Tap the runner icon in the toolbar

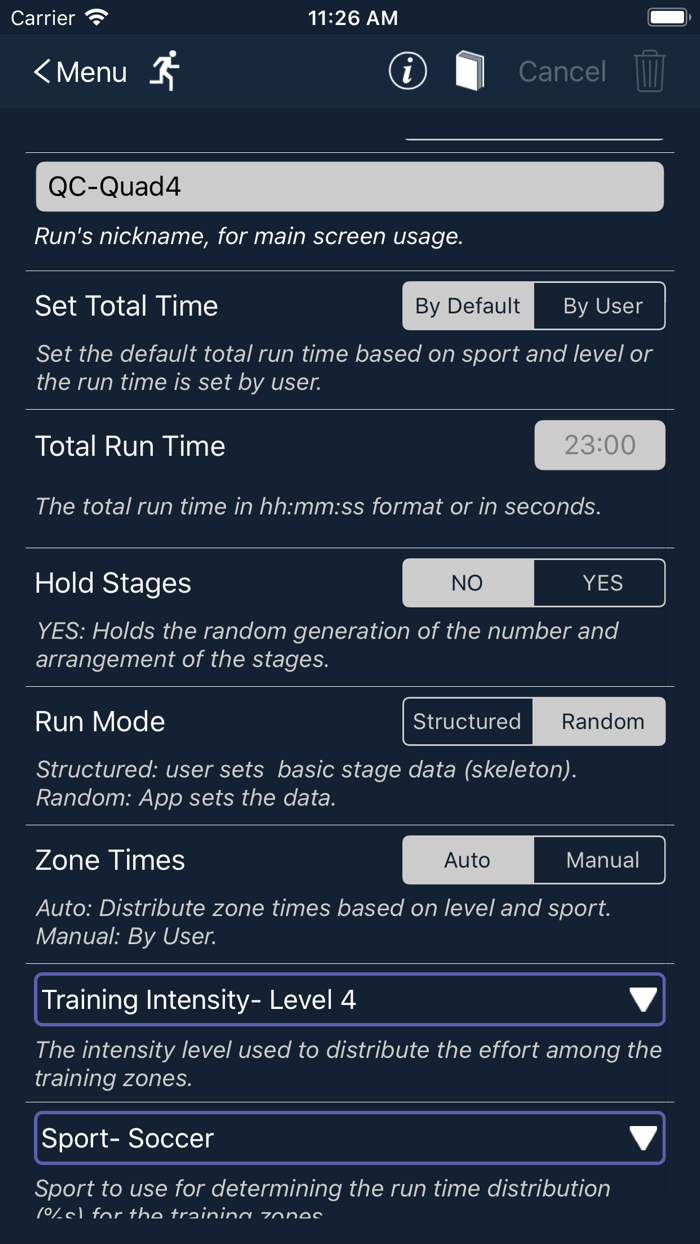point(163,71)
